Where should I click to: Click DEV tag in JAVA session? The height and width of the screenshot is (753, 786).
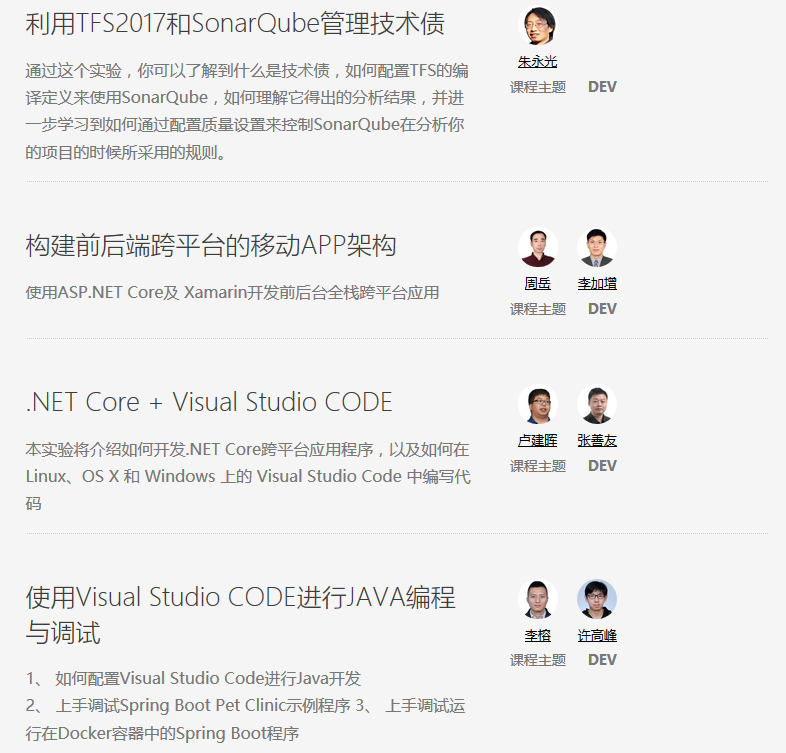pyautogui.click(x=602, y=660)
